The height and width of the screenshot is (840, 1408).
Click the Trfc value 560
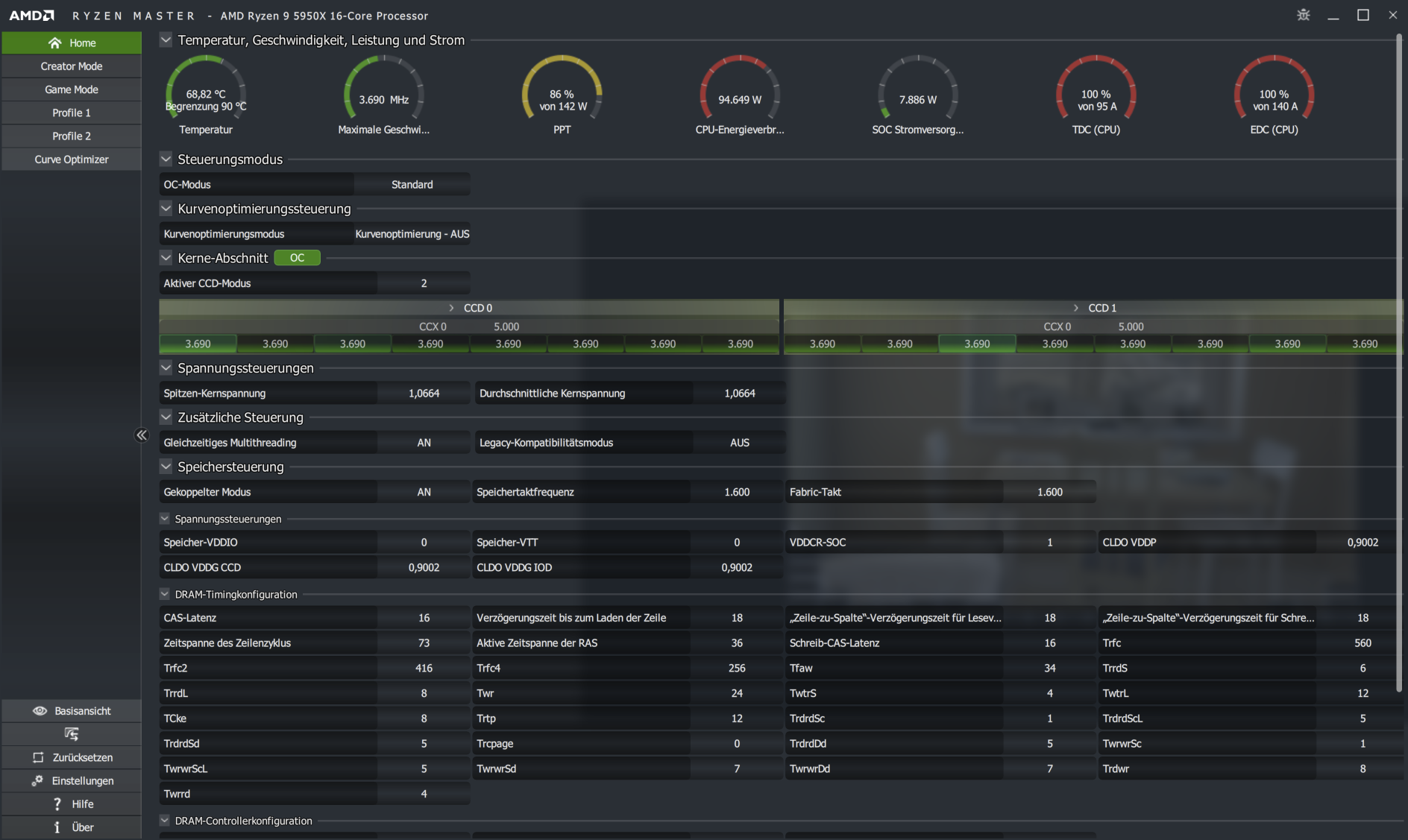(x=1363, y=643)
